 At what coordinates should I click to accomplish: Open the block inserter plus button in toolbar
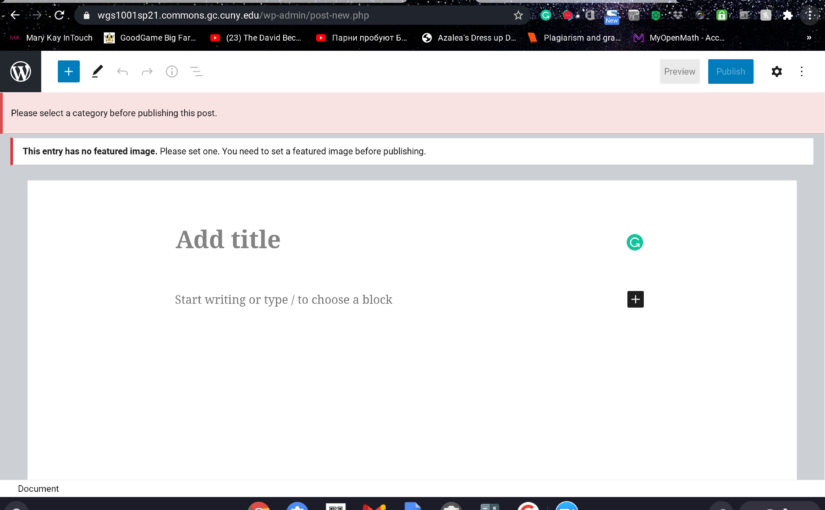tap(68, 72)
